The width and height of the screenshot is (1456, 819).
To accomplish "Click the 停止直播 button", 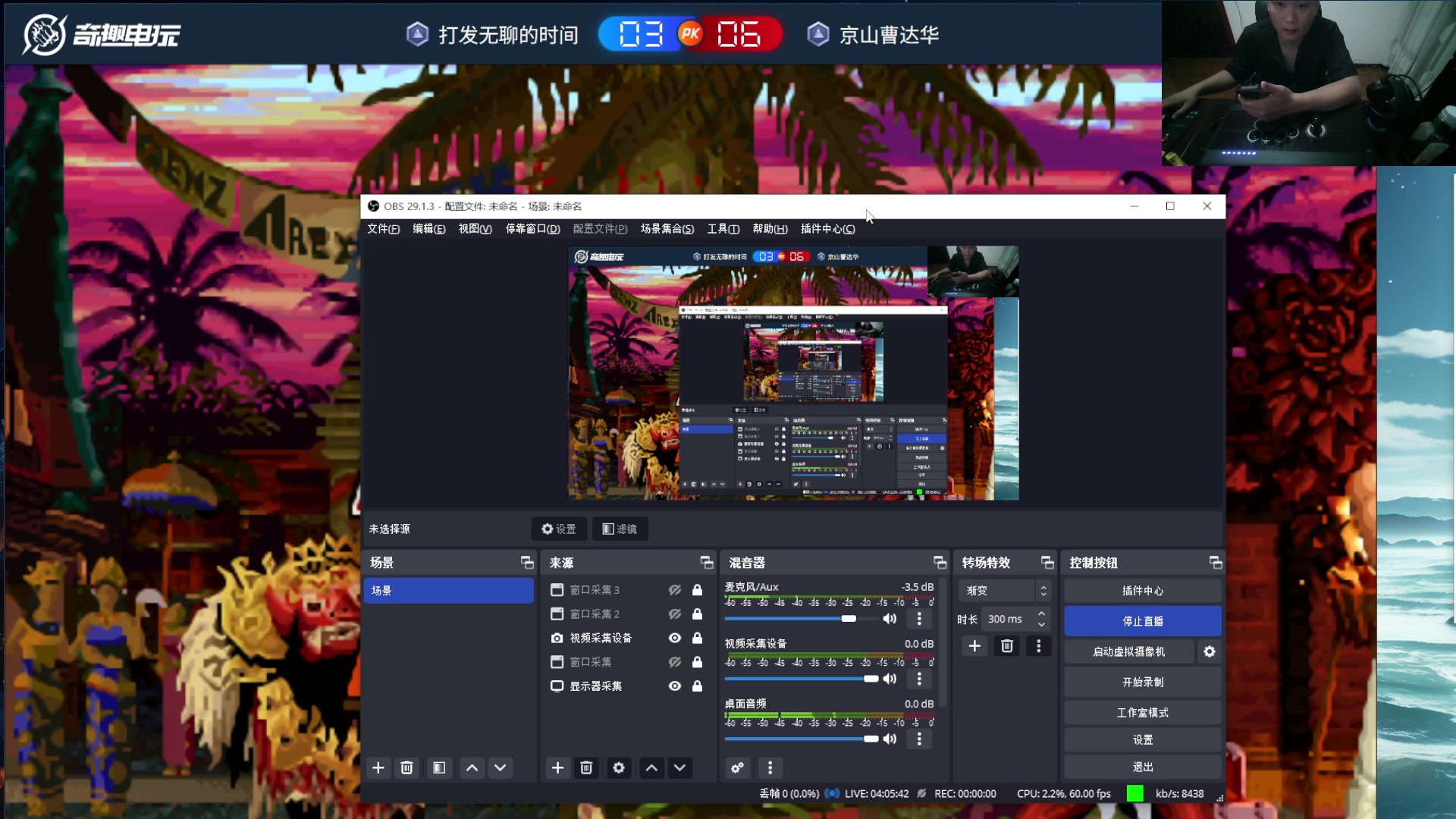I will [1143, 621].
